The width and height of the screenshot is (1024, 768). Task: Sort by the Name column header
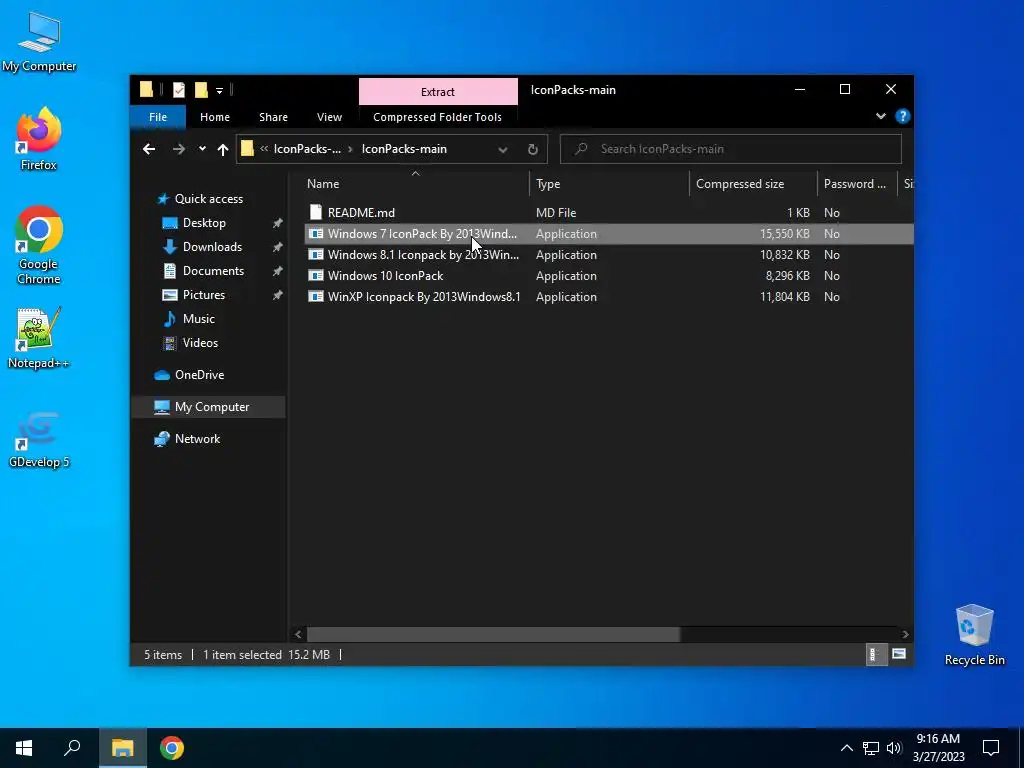point(415,184)
